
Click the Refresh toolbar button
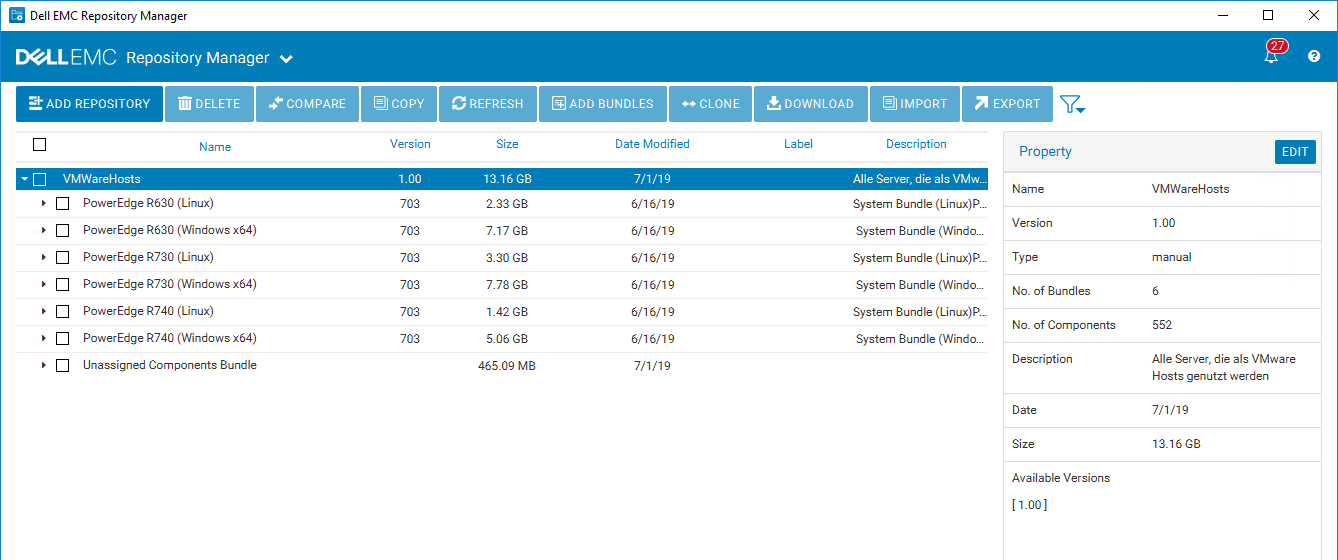(x=488, y=104)
